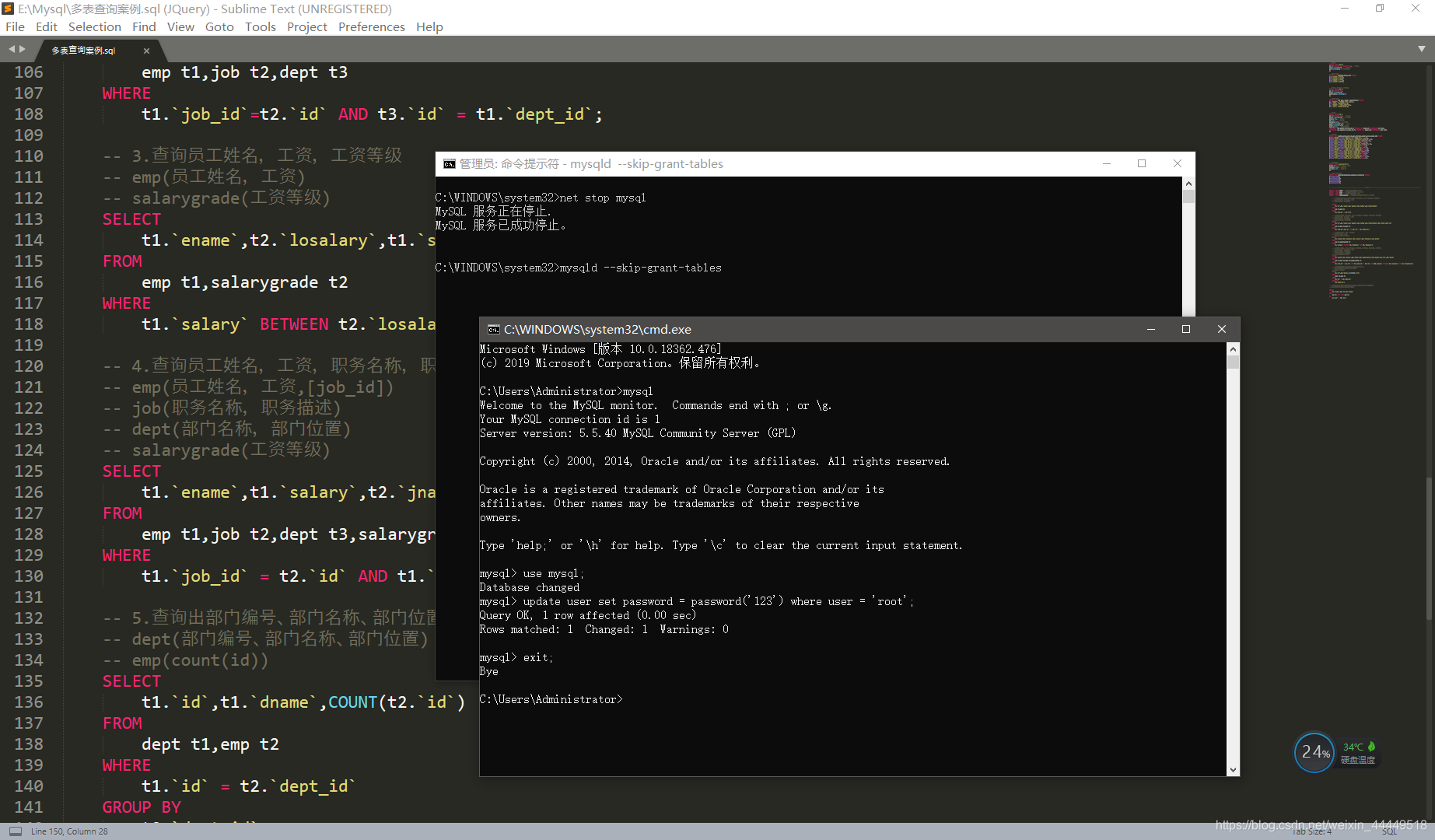
Task: Open the Preferences menu
Action: 372,26
